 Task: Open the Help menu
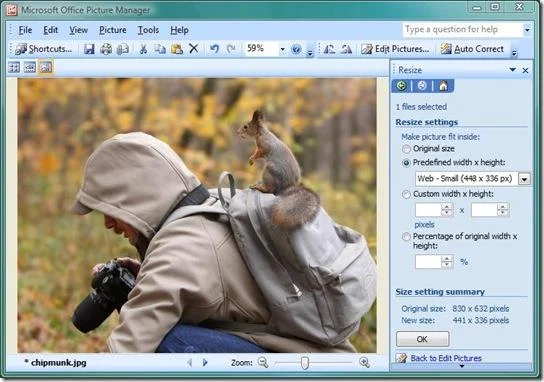coord(179,31)
